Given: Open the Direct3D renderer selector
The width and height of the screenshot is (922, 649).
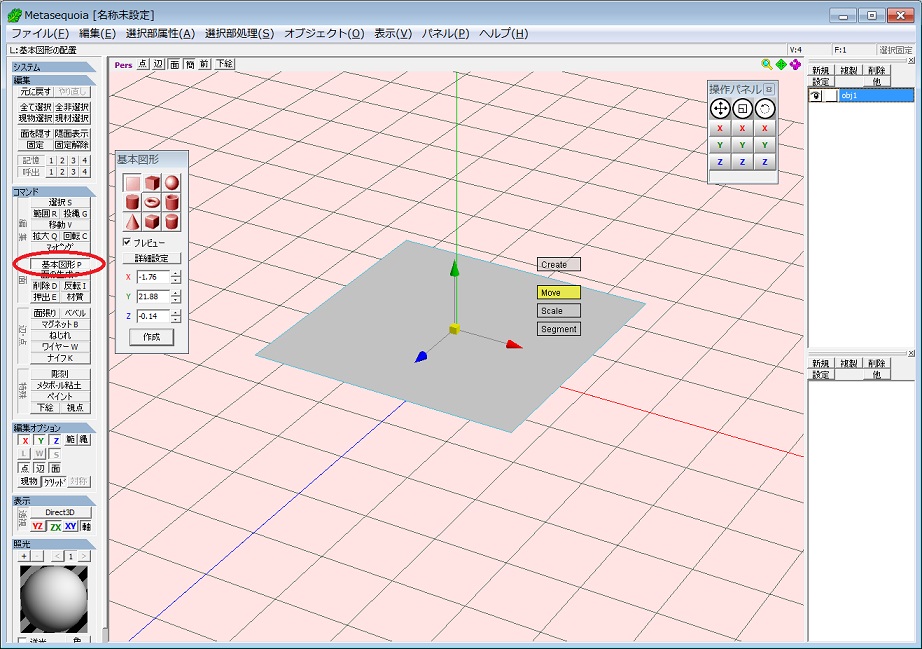Looking at the screenshot, I should [62, 512].
